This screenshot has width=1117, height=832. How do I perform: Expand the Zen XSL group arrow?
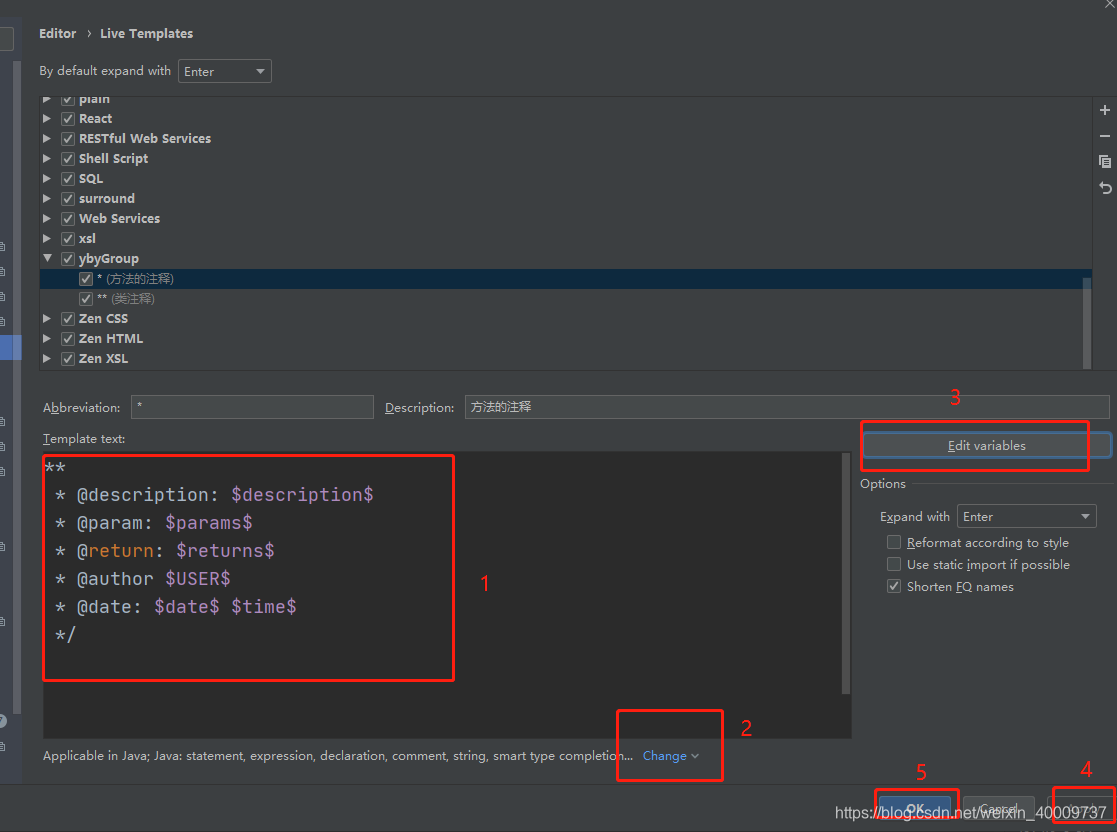[47, 358]
